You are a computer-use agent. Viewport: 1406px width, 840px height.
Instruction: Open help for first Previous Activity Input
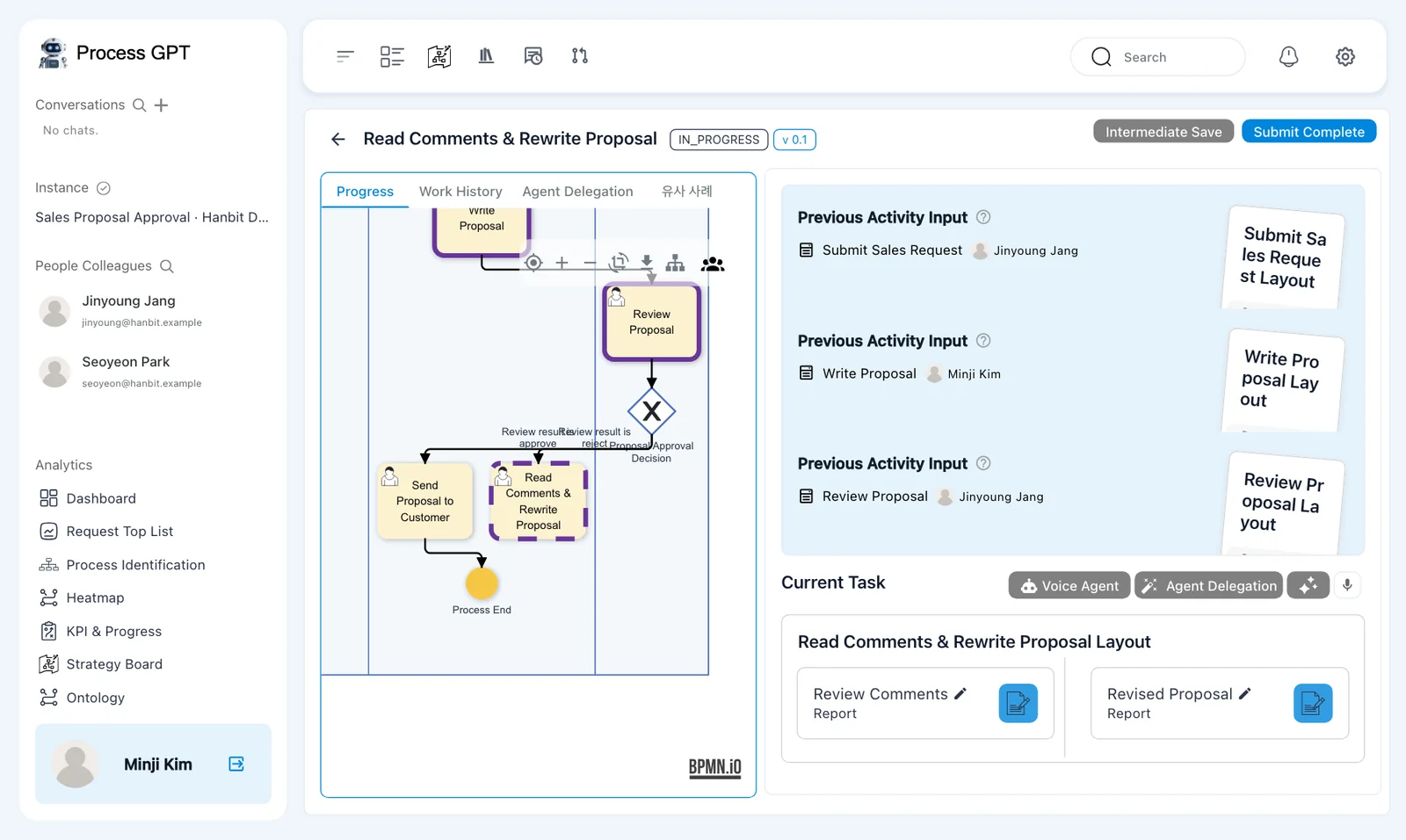pyautogui.click(x=984, y=217)
